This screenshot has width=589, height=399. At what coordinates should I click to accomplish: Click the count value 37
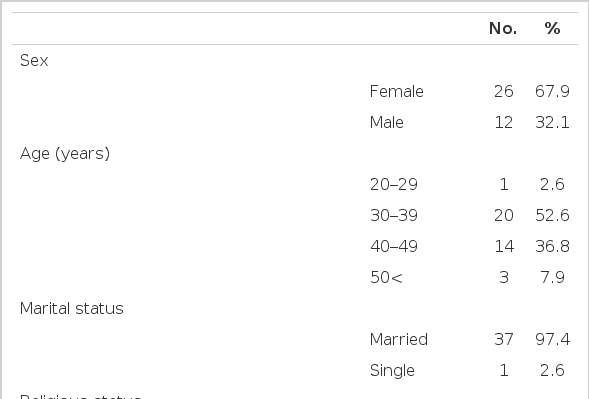pos(504,340)
